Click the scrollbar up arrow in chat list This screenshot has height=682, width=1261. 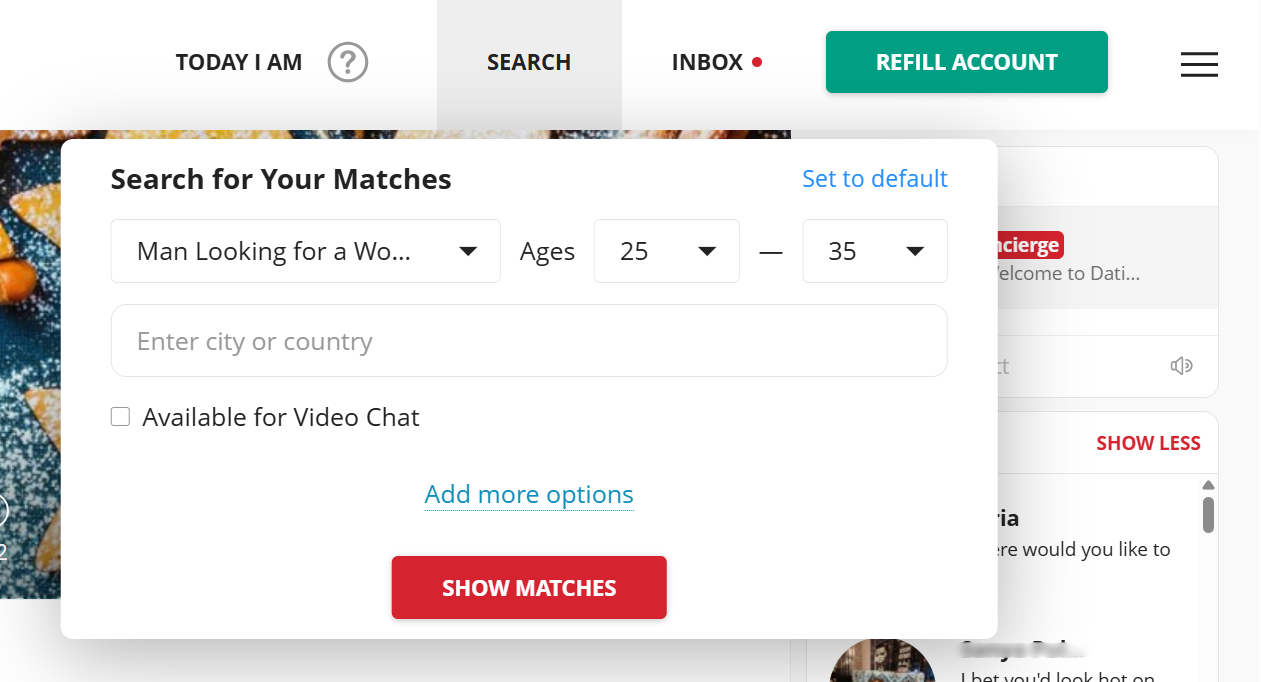1208,485
